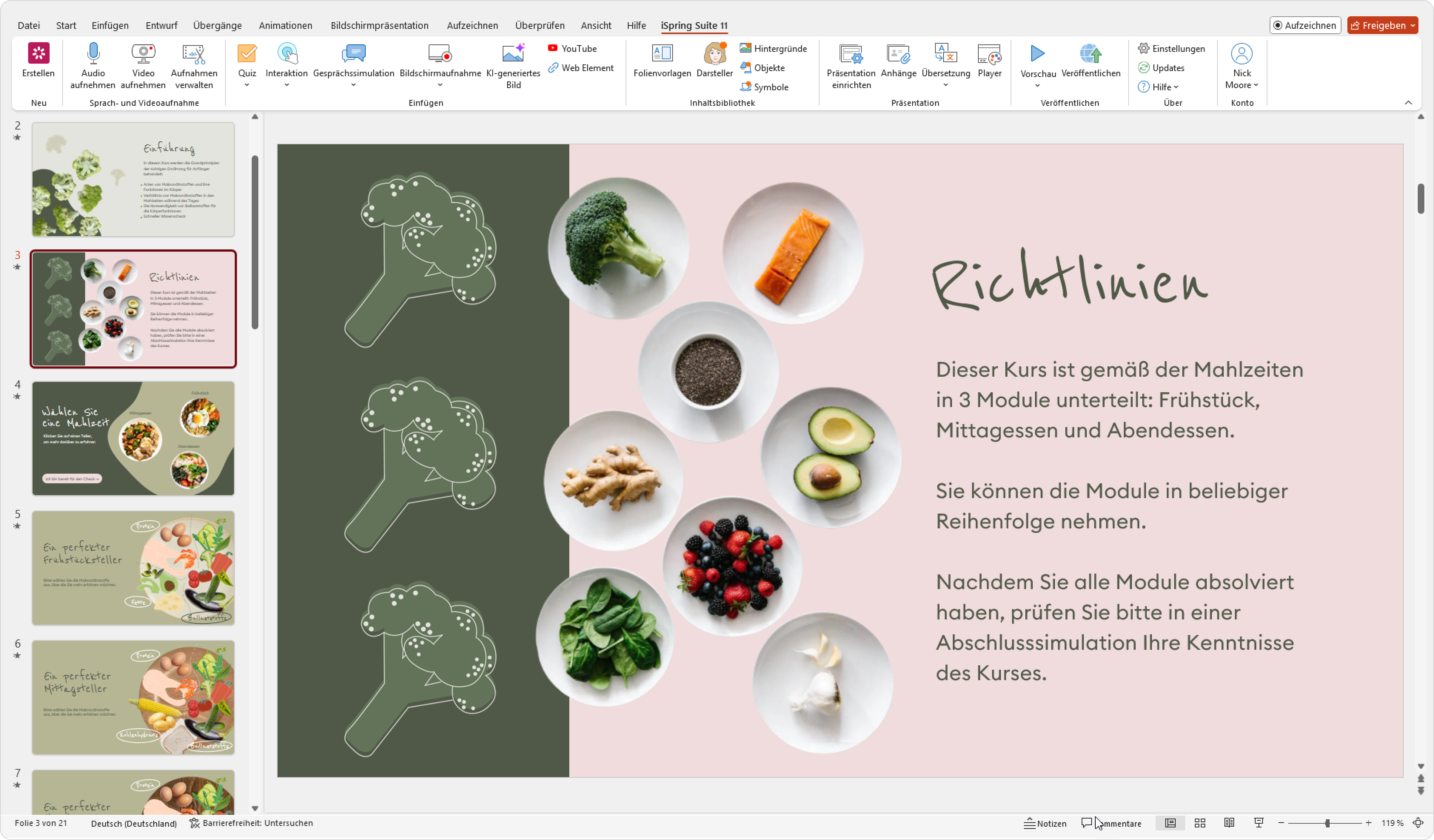Click the Audio aufnehmen microphone icon
Viewport: 1434px width, 840px height.
pos(93,54)
